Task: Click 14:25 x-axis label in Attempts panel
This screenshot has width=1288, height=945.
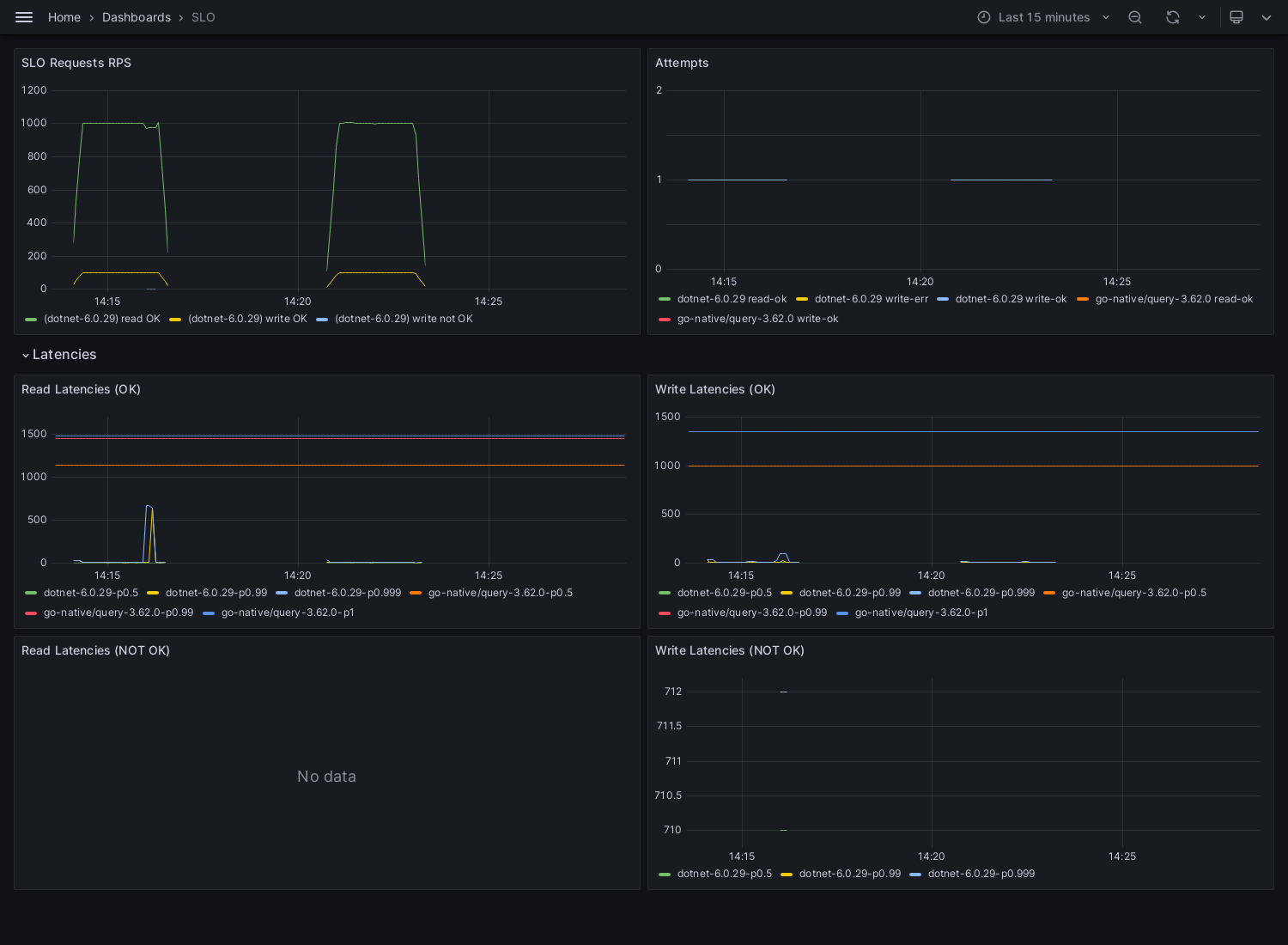Action: [x=1117, y=282]
